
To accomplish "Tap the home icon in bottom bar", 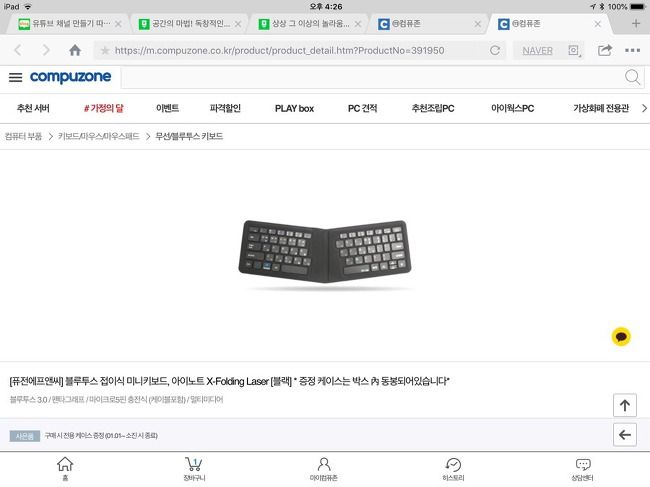I will point(65,469).
